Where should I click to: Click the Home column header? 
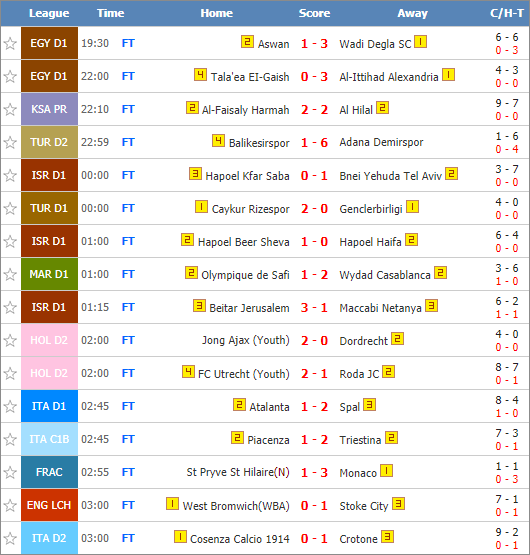(x=217, y=13)
